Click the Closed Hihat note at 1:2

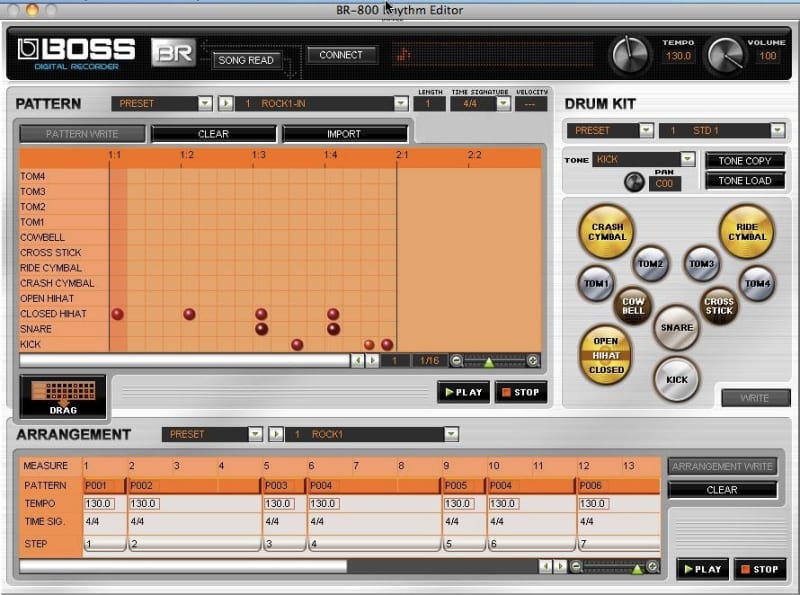point(189,314)
